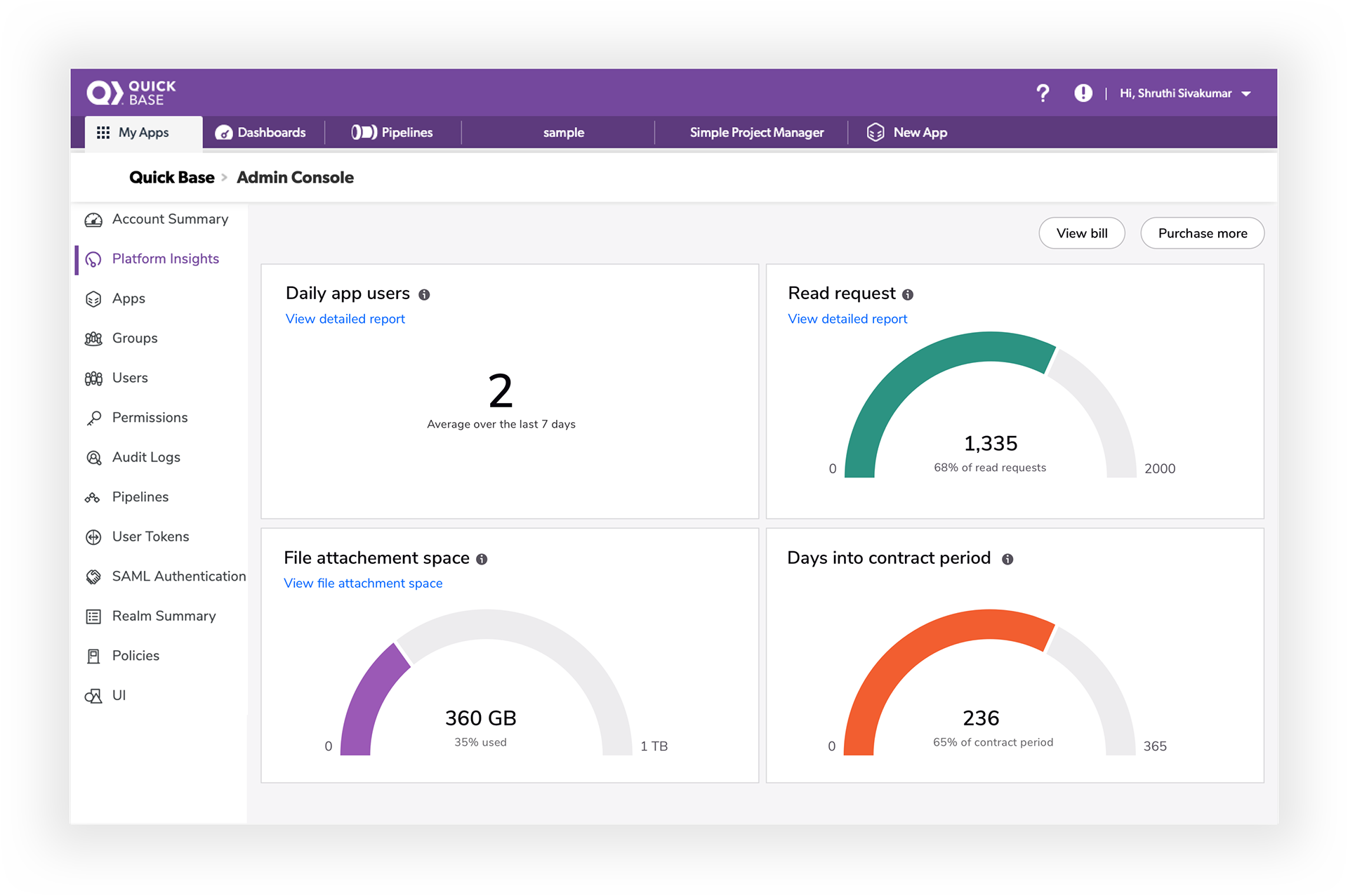Click the Platform Insights icon
This screenshot has width=1348, height=896.
[93, 260]
